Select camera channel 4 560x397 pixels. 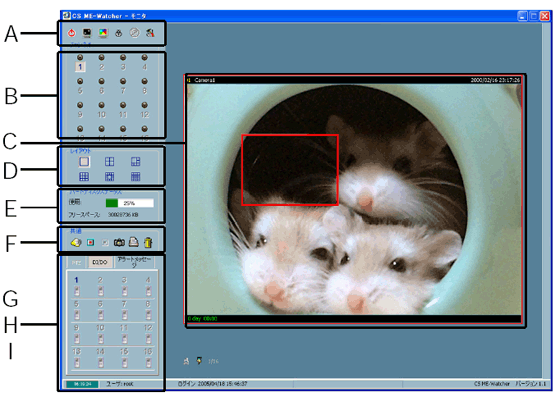pos(144,67)
